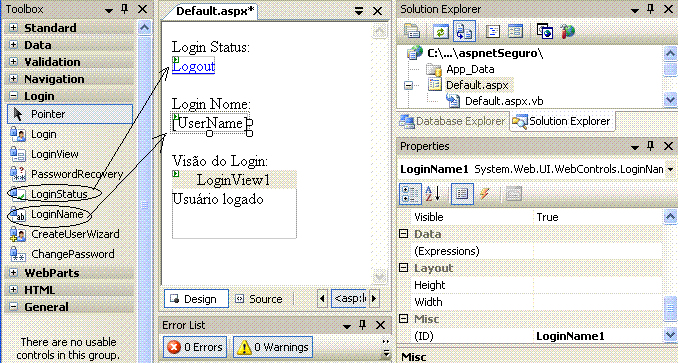The width and height of the screenshot is (678, 363).
Task: Show Events lightning bolt in Properties
Action: (485, 194)
